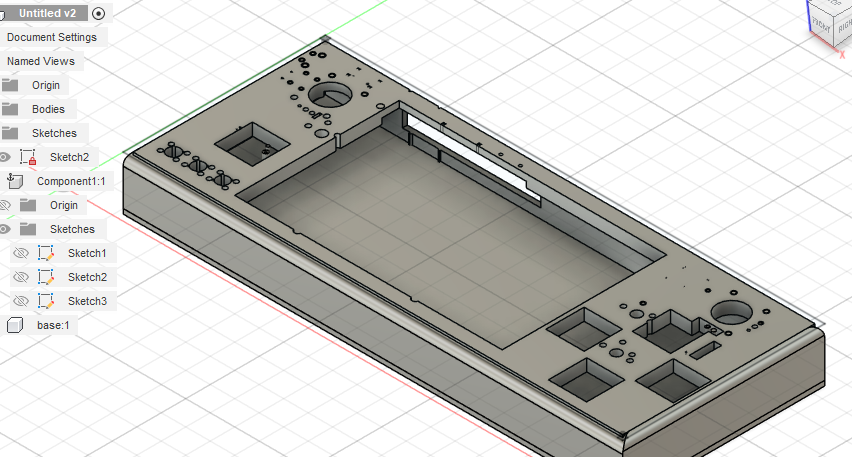
Task: Click the base:1 body icon
Action: [x=14, y=325]
